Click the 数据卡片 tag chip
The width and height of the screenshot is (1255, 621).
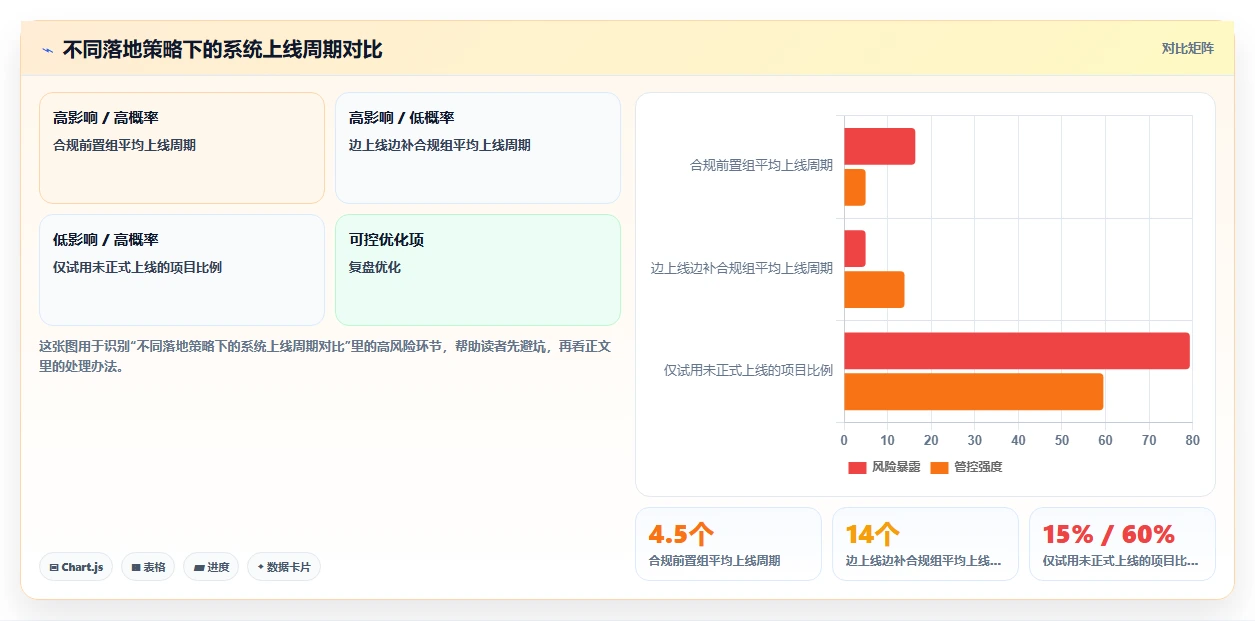(284, 567)
